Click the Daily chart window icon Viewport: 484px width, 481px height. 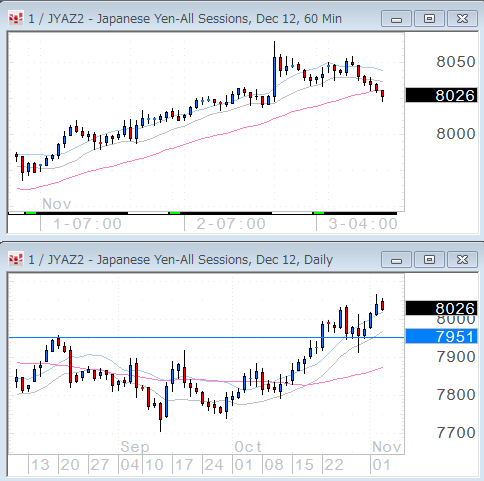pyautogui.click(x=16, y=260)
